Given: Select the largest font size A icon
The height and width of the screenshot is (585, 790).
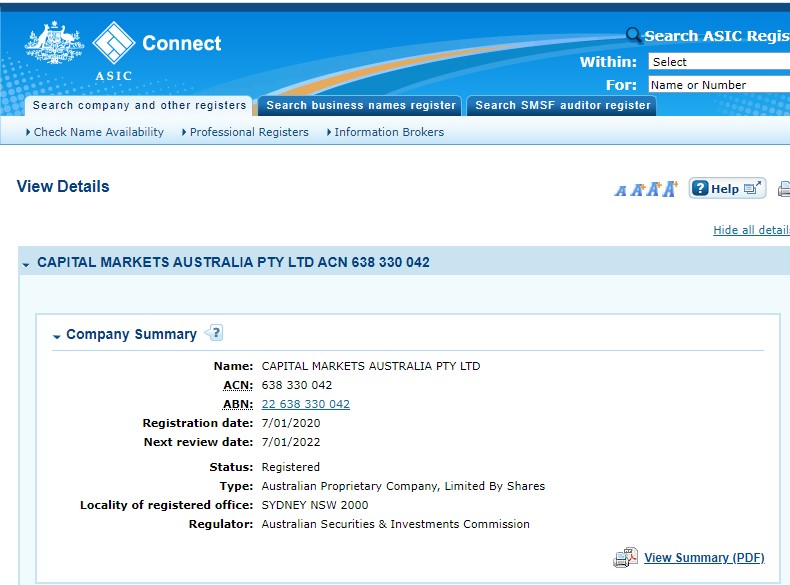Looking at the screenshot, I should tap(671, 189).
